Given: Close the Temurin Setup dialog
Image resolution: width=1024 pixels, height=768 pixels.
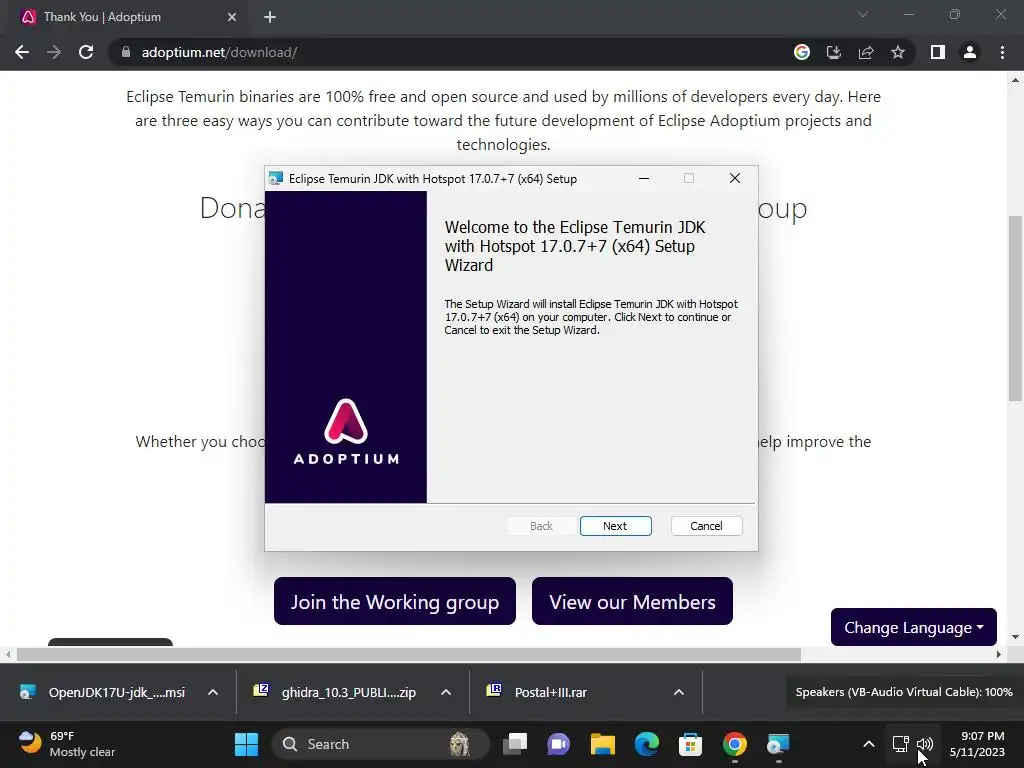Looking at the screenshot, I should pyautogui.click(x=735, y=178).
